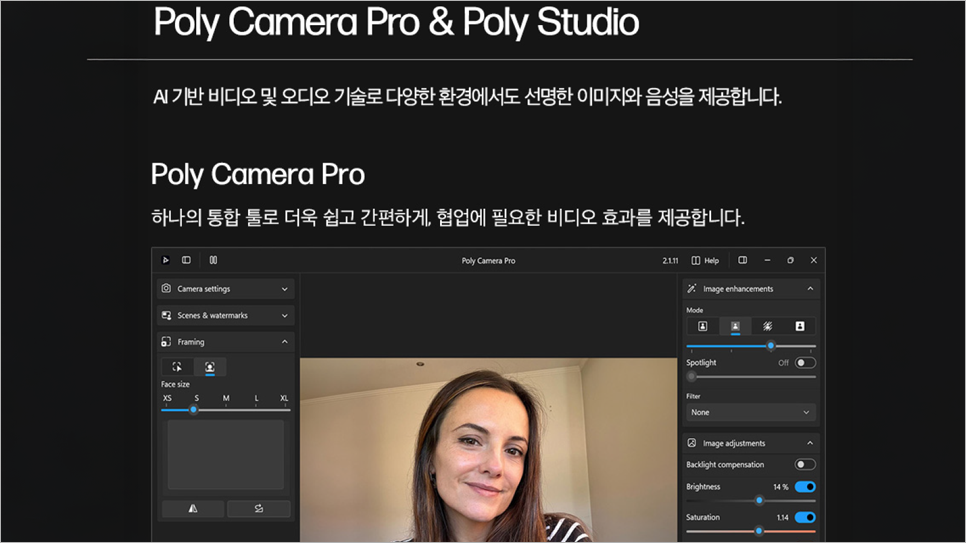Disable the Brightness toggle
This screenshot has height=543, width=966.
tap(805, 487)
